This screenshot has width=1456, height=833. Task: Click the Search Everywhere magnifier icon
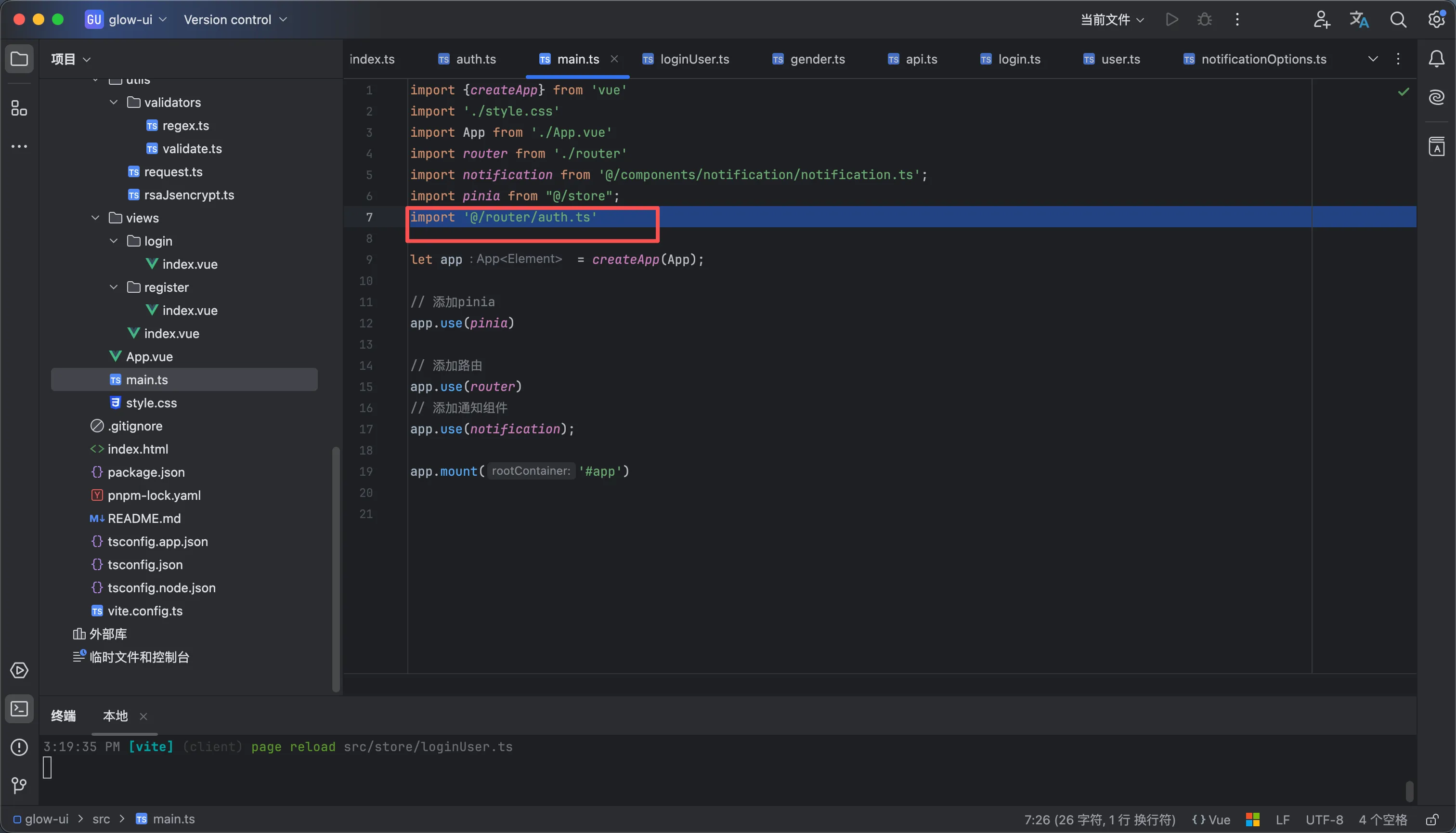coord(1398,20)
